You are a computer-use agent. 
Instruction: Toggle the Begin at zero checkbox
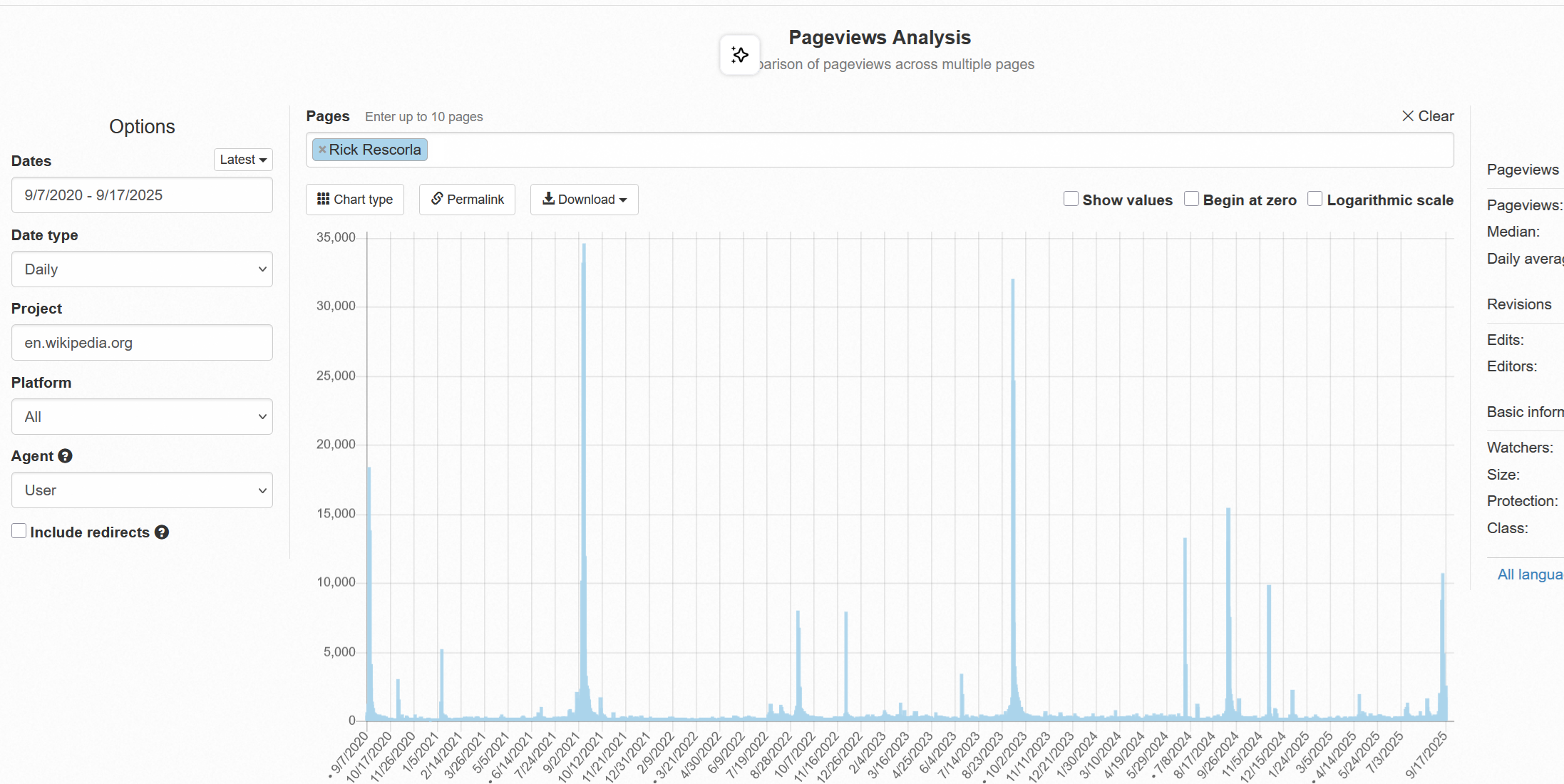(1191, 199)
